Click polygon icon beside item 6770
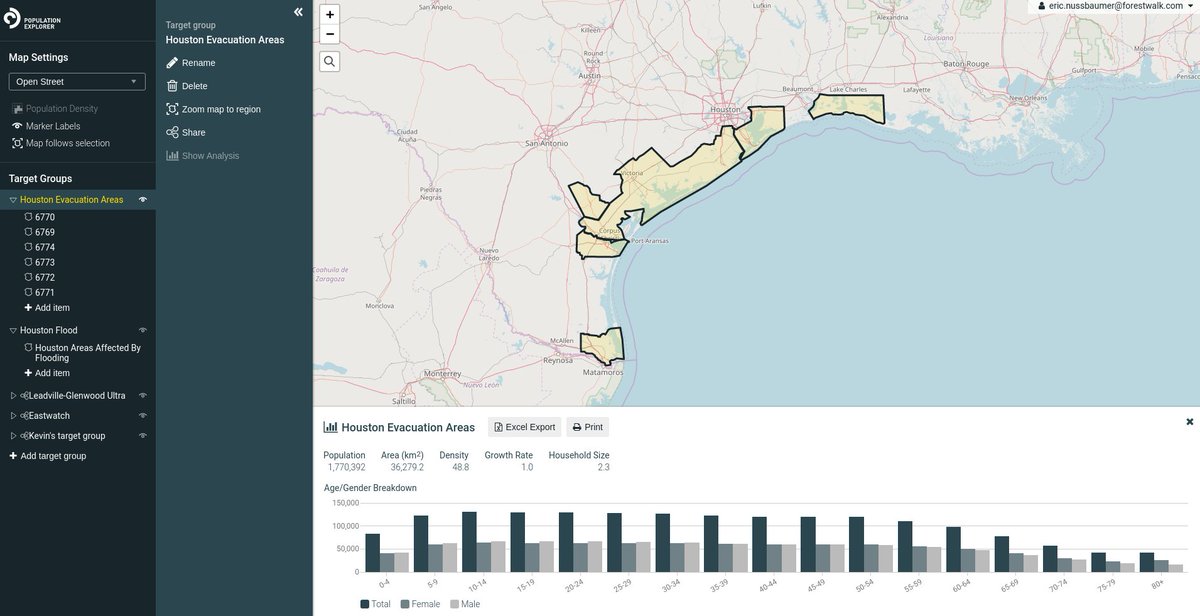The height and width of the screenshot is (616, 1200). (28, 217)
